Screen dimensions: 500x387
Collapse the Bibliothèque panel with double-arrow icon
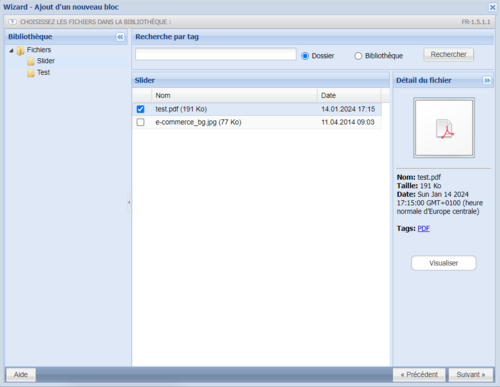120,37
